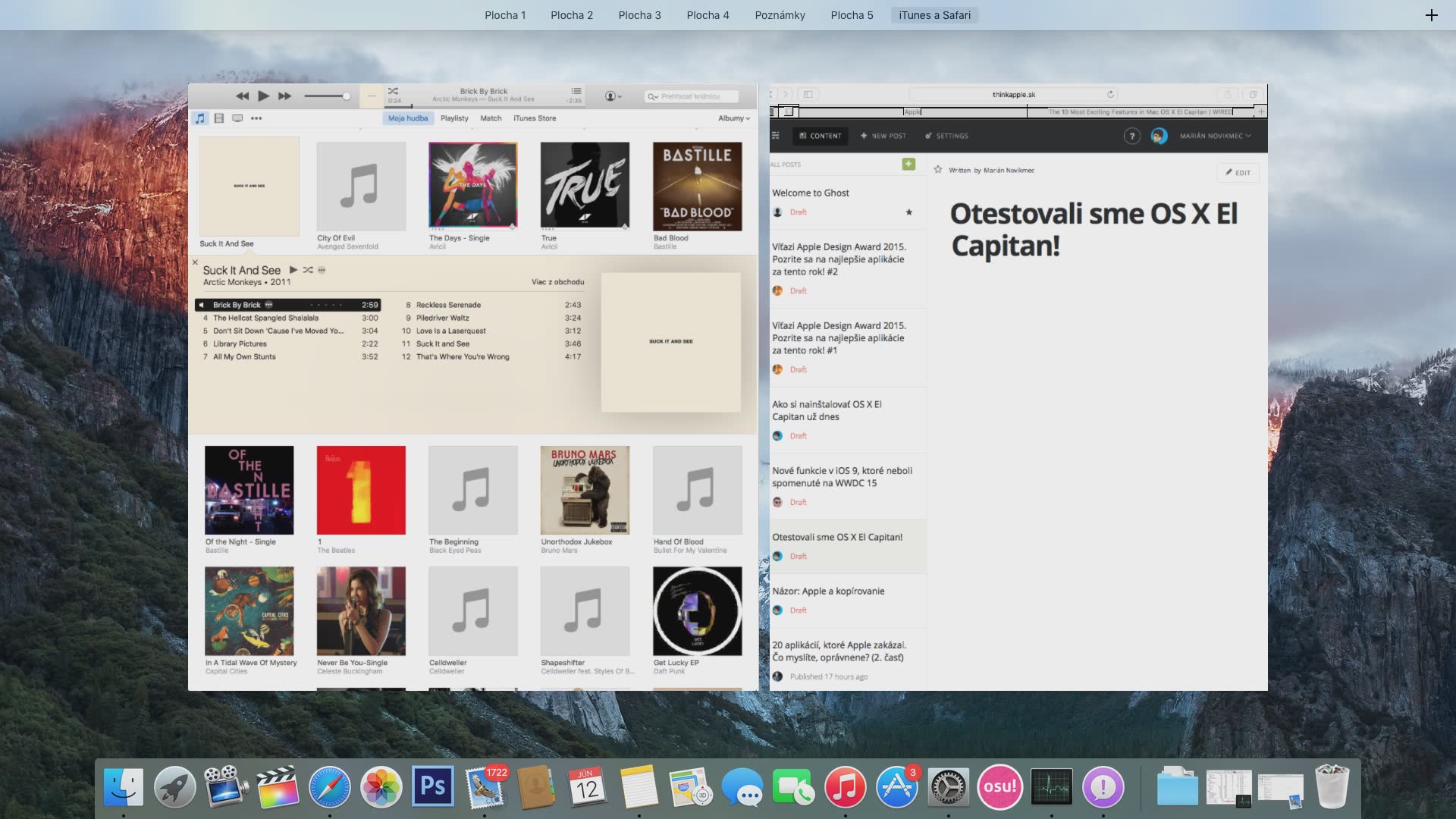Image resolution: width=1456 pixels, height=819 pixels.
Task: Switch to the Poznámky space
Action: coord(780,15)
